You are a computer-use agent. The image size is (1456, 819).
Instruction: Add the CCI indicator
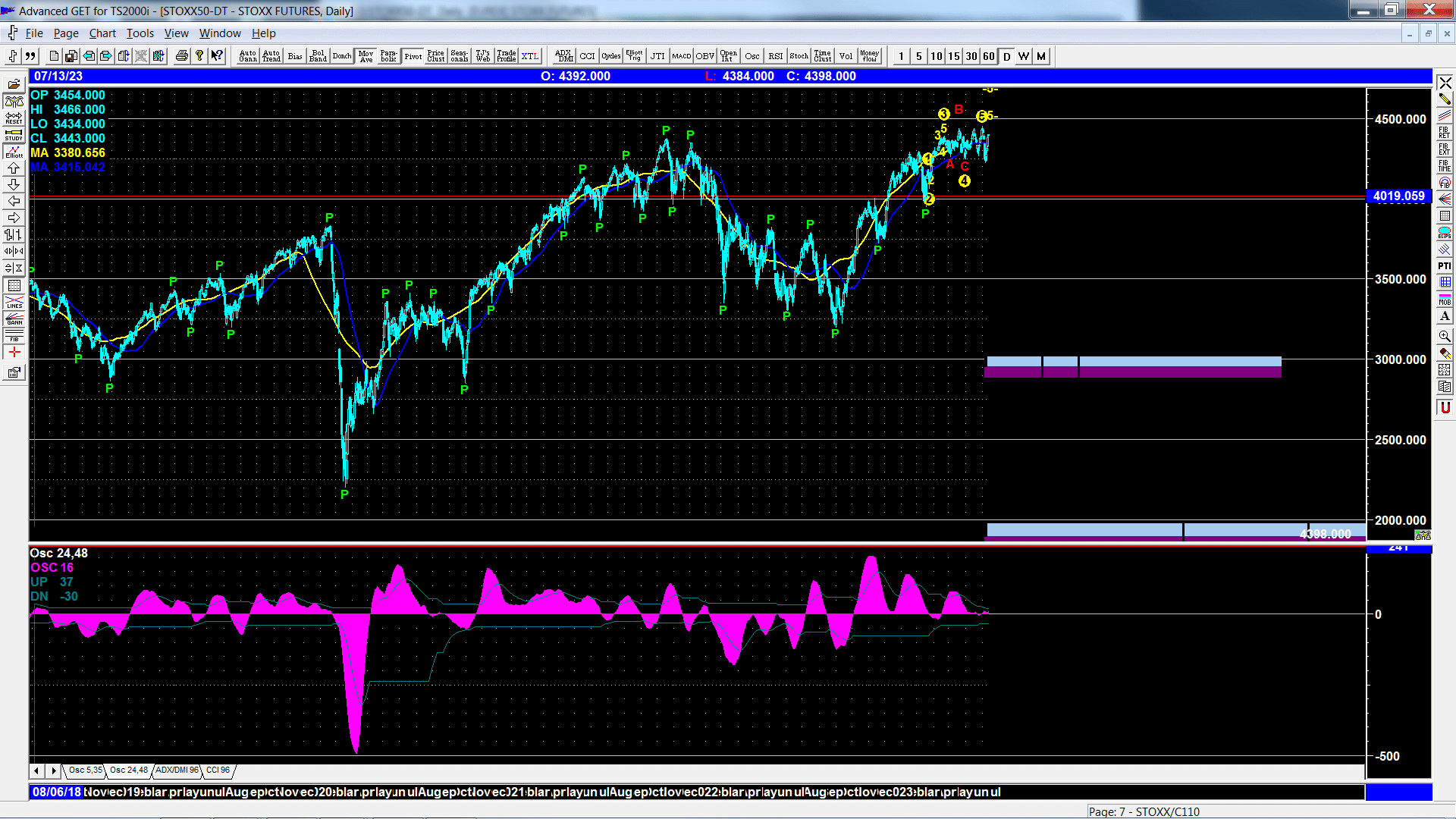pyautogui.click(x=588, y=56)
